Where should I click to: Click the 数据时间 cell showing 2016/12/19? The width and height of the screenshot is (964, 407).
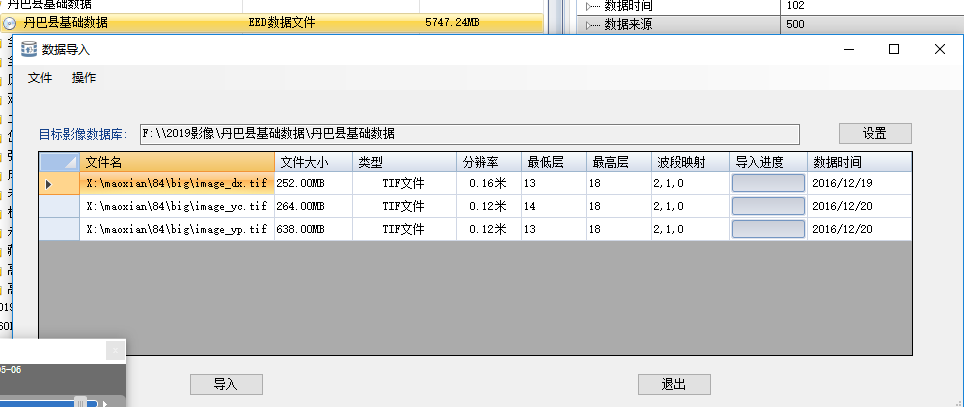tap(842, 184)
